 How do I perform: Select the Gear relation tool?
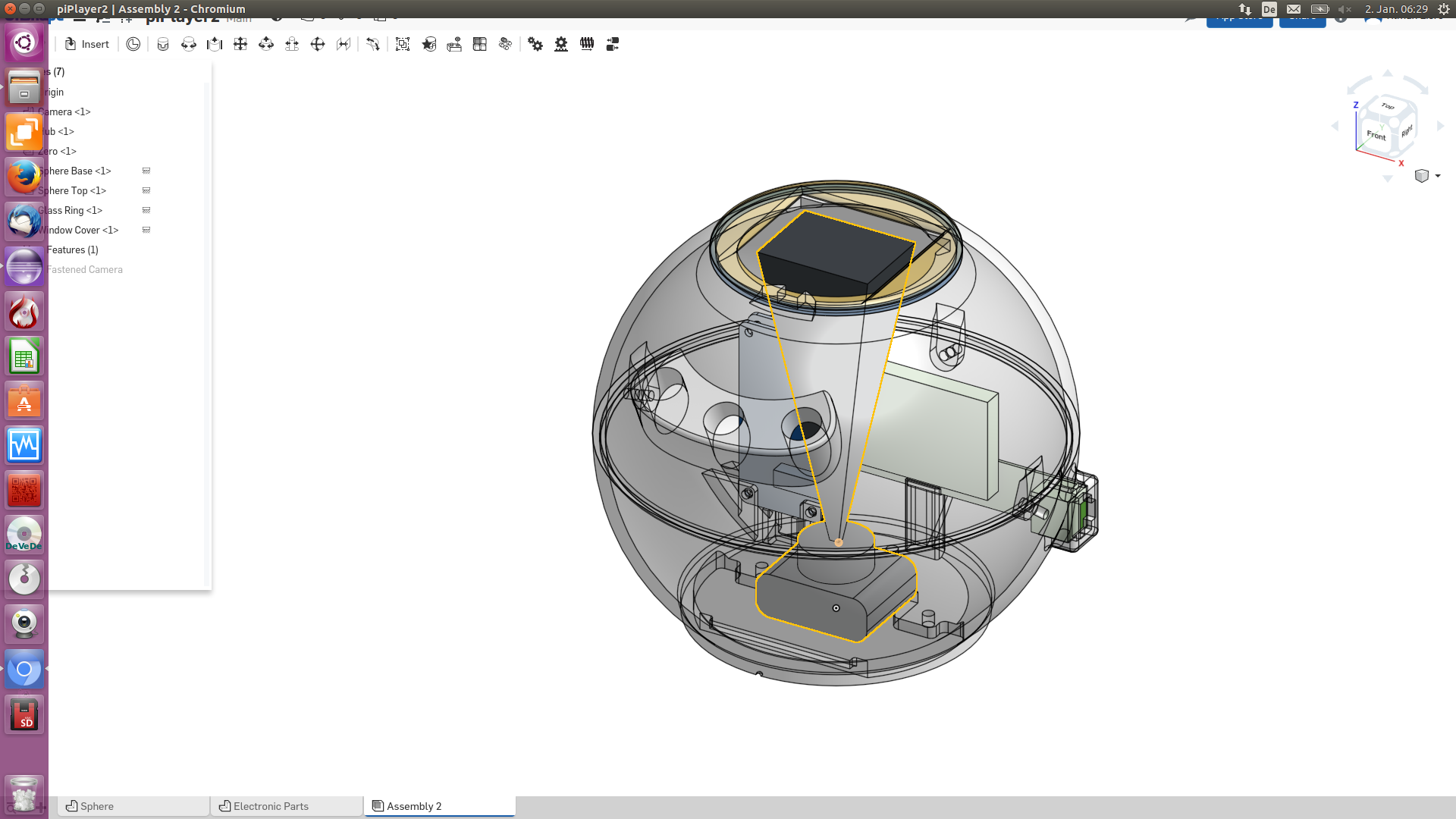click(535, 44)
